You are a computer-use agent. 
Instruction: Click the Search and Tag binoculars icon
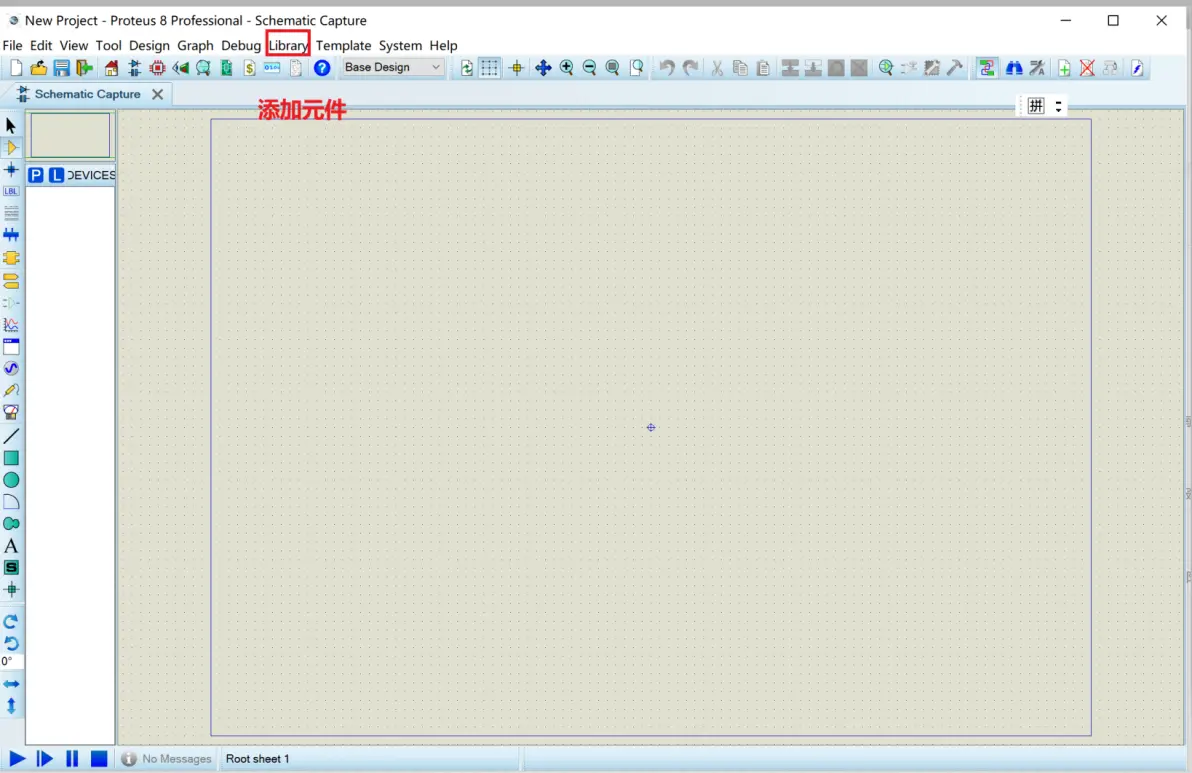tap(1014, 68)
